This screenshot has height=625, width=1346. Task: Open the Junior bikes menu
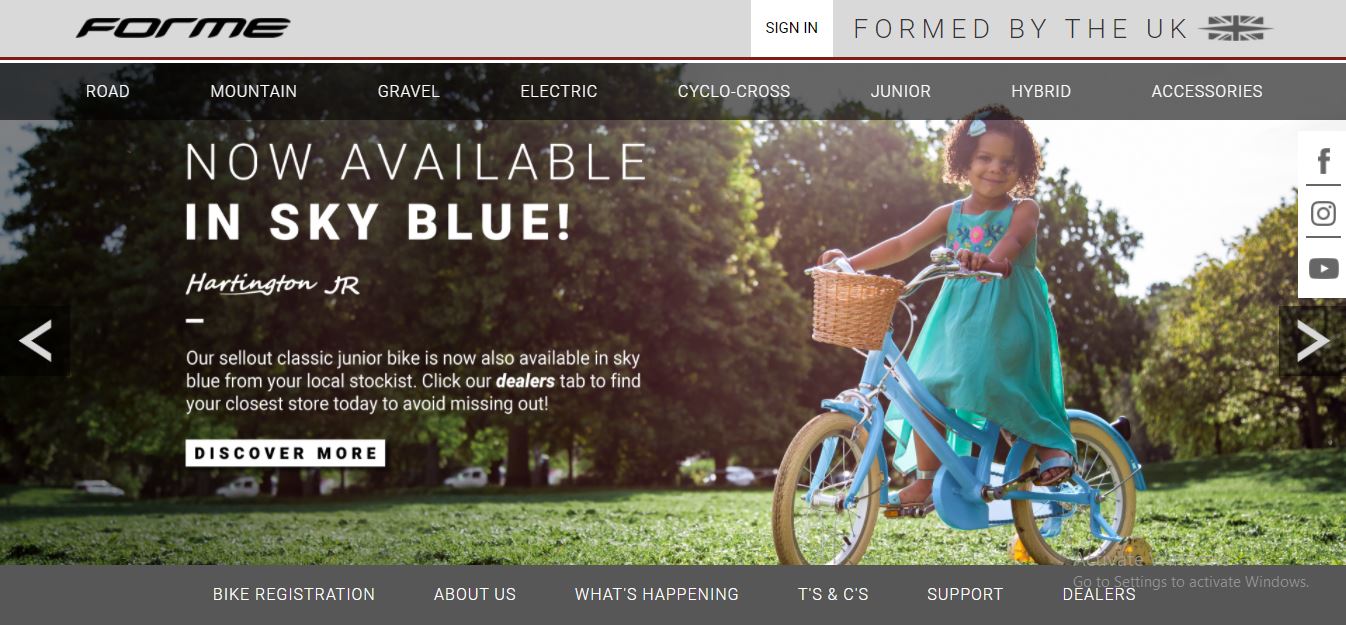900,91
